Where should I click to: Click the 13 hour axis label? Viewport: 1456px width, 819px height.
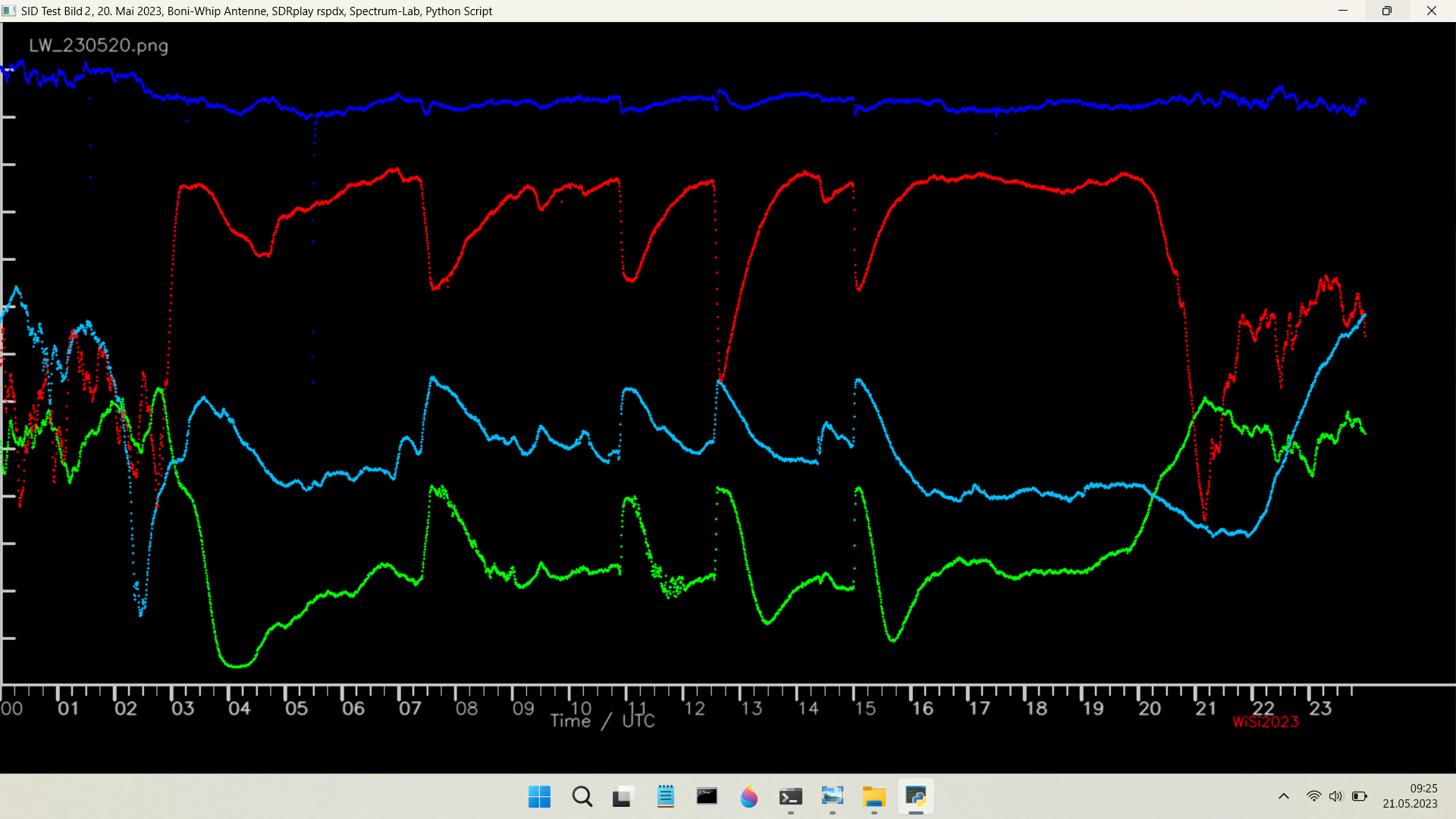752,708
